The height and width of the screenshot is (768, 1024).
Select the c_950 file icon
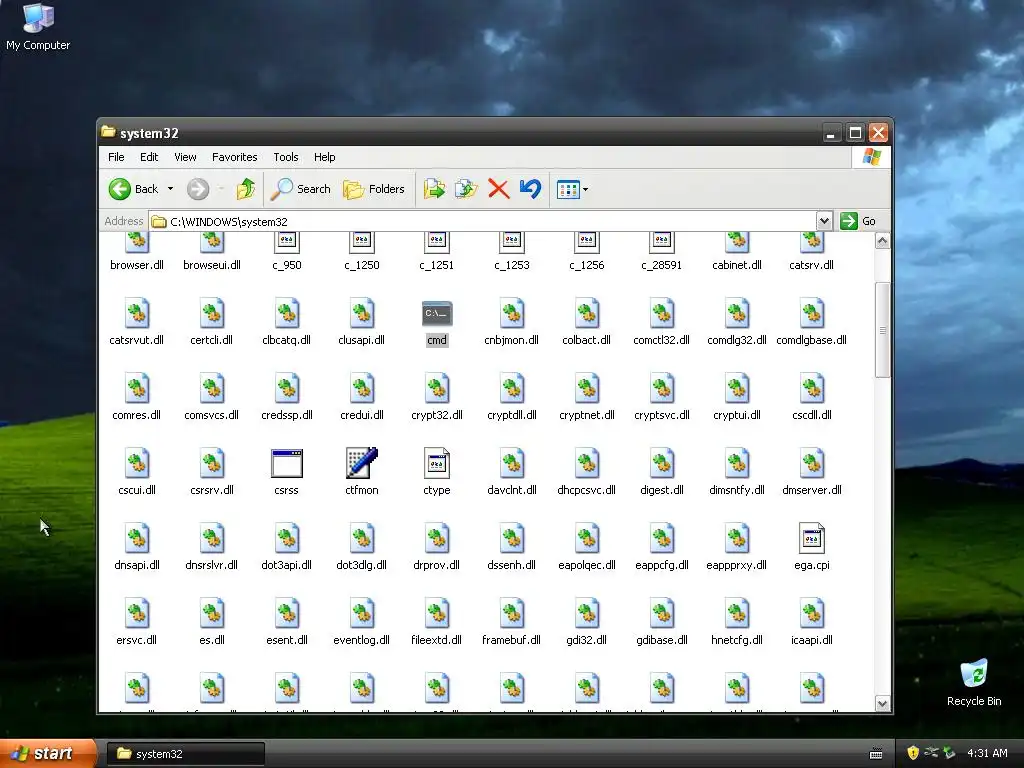pos(287,243)
